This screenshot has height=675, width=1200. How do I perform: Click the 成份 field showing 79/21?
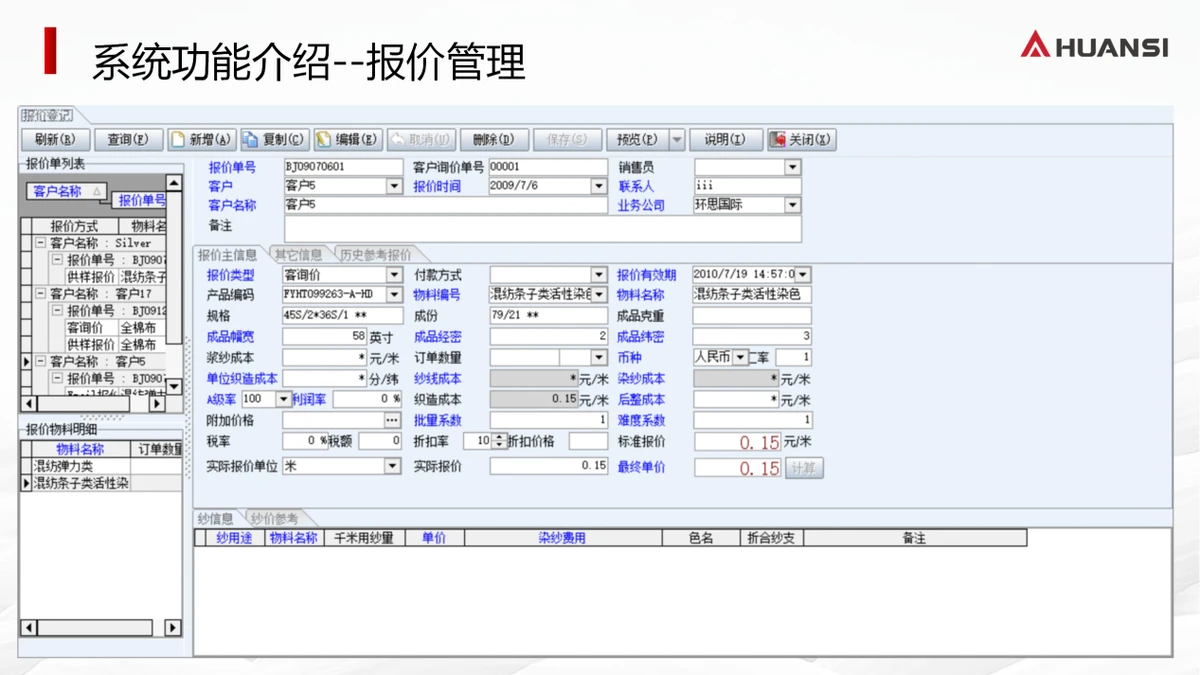click(548, 316)
